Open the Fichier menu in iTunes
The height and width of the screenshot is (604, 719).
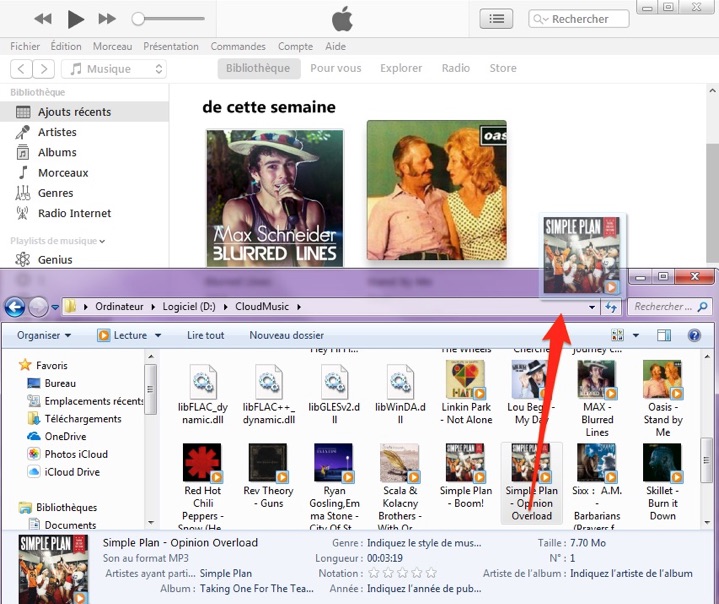25,46
